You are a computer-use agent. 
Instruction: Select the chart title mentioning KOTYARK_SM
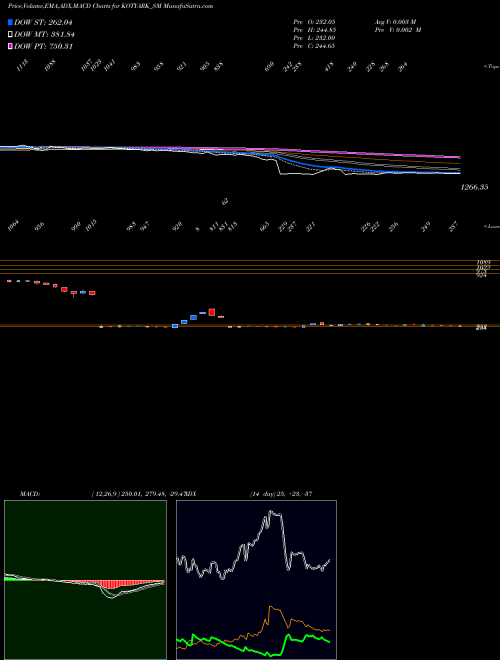click(x=110, y=6)
